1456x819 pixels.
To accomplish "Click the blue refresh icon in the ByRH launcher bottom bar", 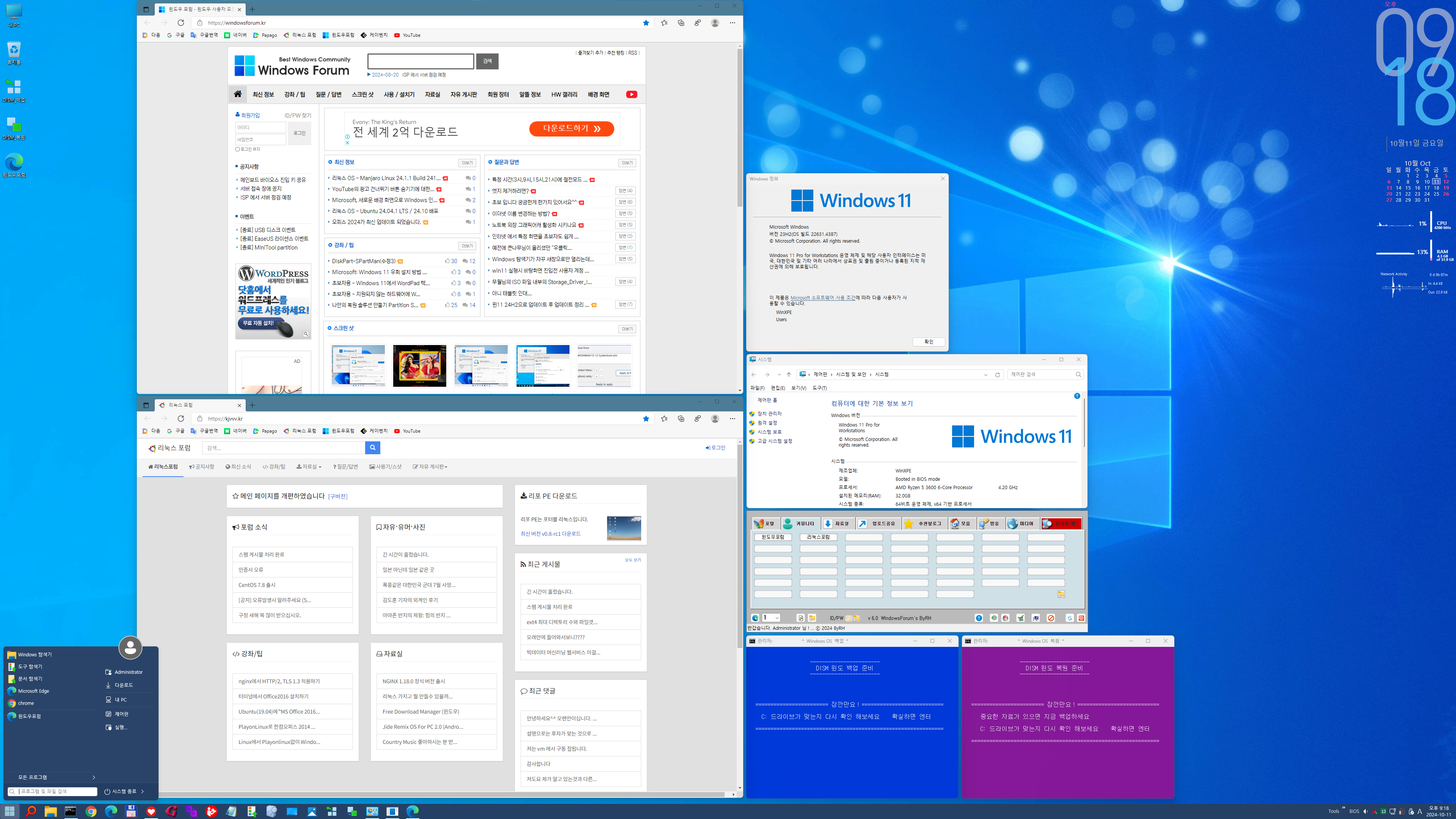I will (1069, 618).
